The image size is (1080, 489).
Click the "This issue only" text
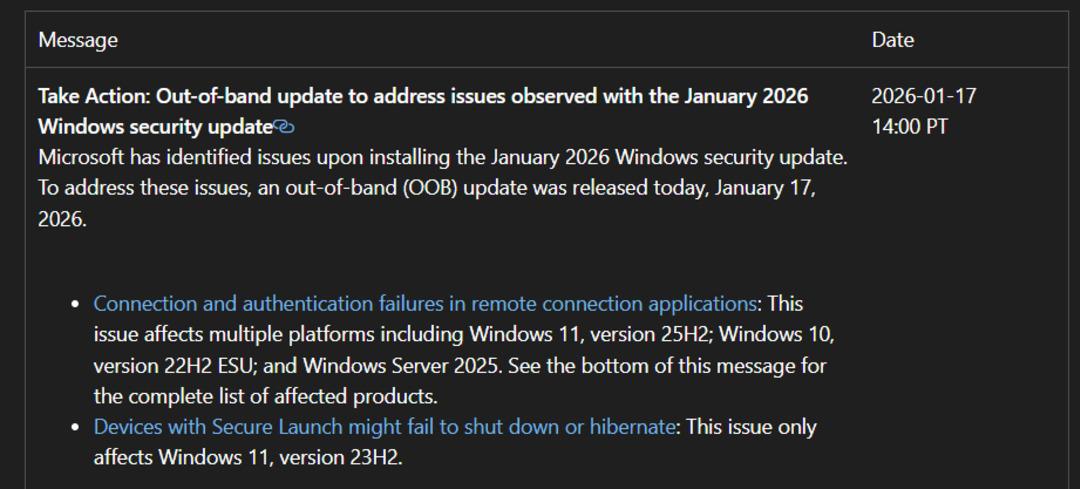pos(752,427)
